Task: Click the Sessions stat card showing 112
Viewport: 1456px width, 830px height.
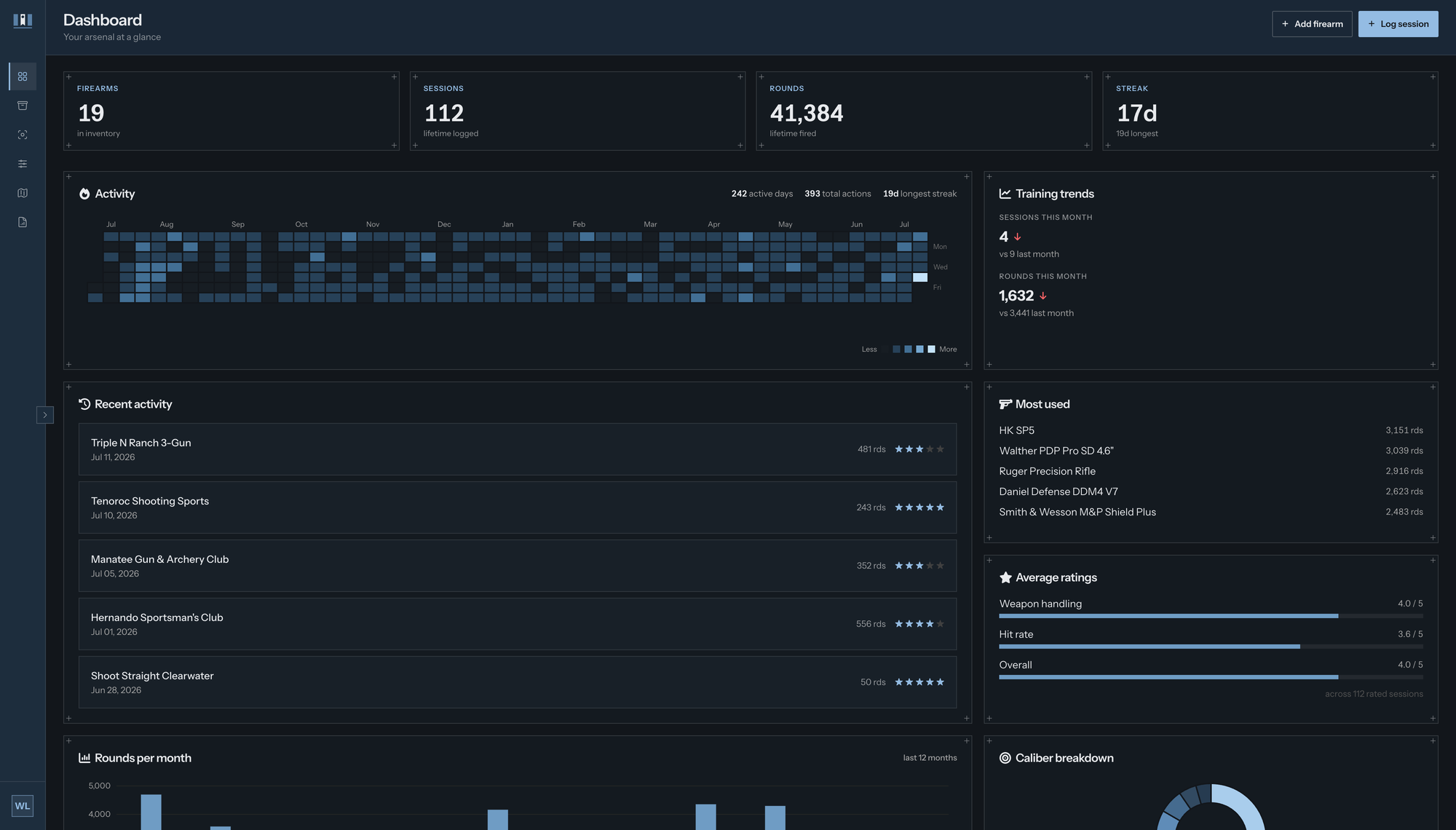Action: (577, 111)
